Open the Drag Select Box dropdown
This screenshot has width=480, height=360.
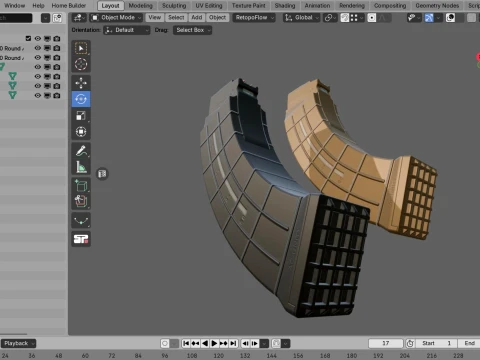(x=192, y=30)
